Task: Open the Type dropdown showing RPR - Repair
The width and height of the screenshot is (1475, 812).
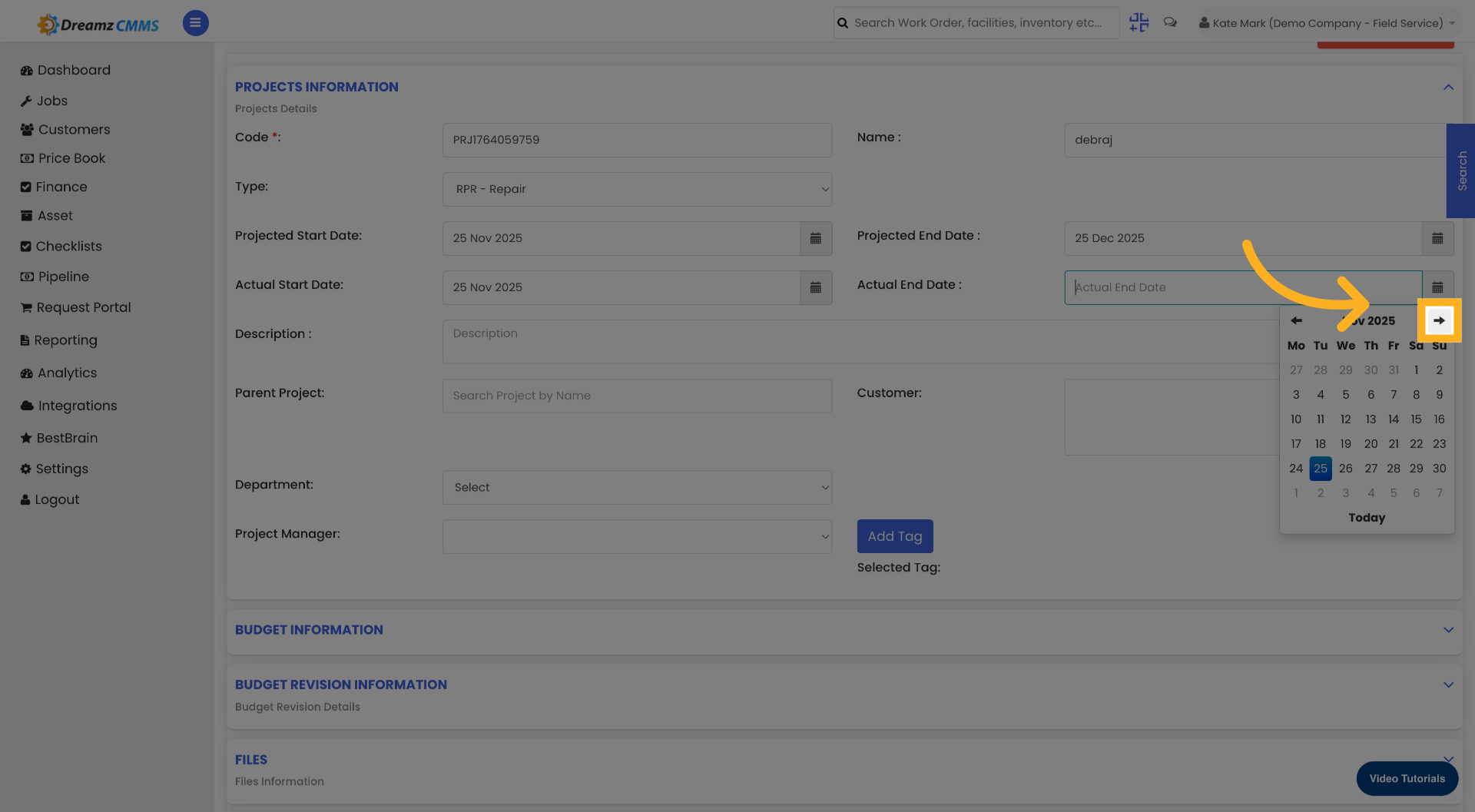Action: pyautogui.click(x=637, y=189)
